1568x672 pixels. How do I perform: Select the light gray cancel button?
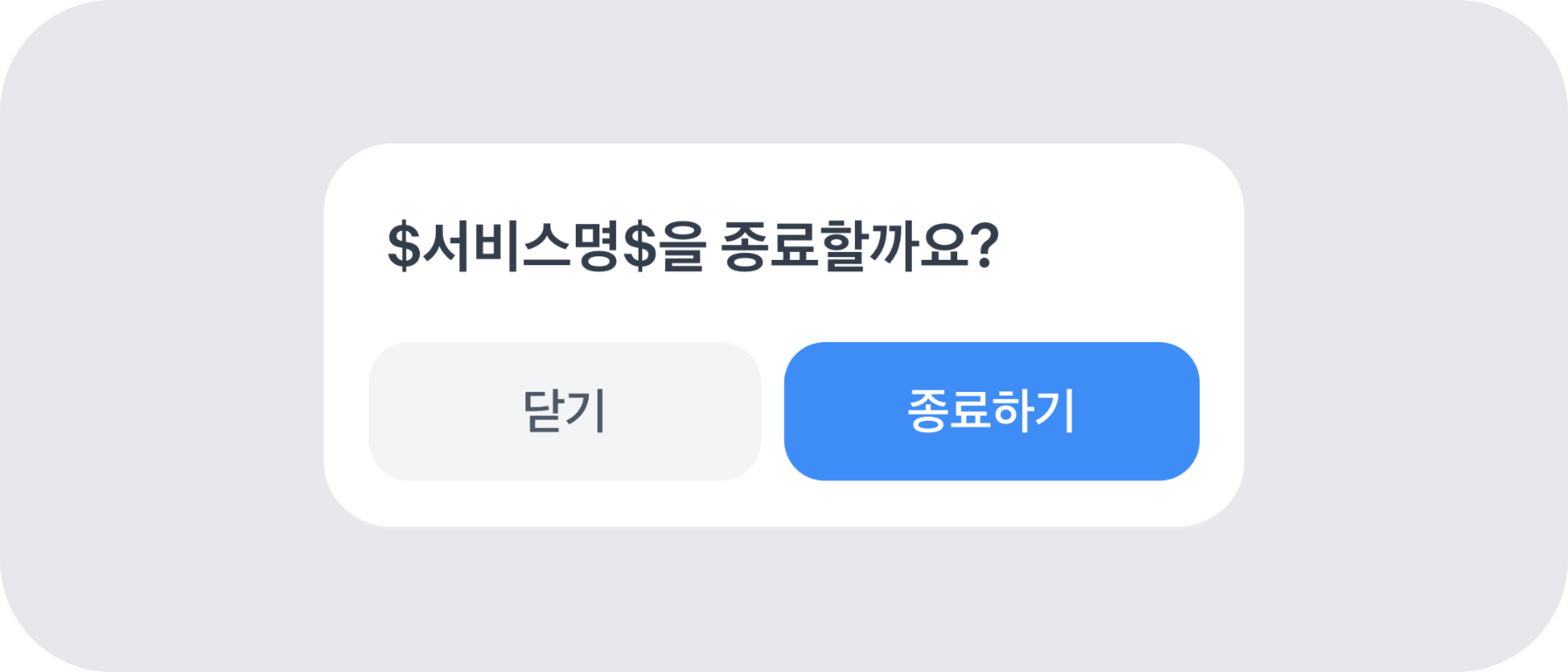[x=564, y=412]
